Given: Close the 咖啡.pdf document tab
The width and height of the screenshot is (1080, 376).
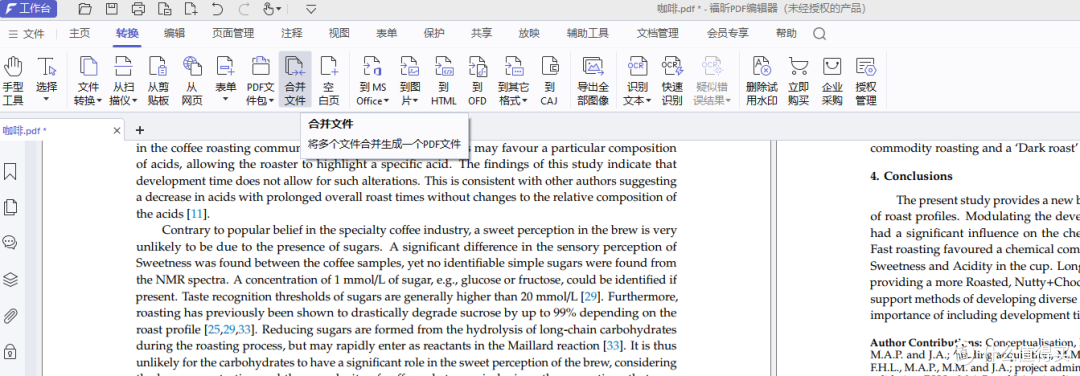Looking at the screenshot, I should tap(117, 130).
